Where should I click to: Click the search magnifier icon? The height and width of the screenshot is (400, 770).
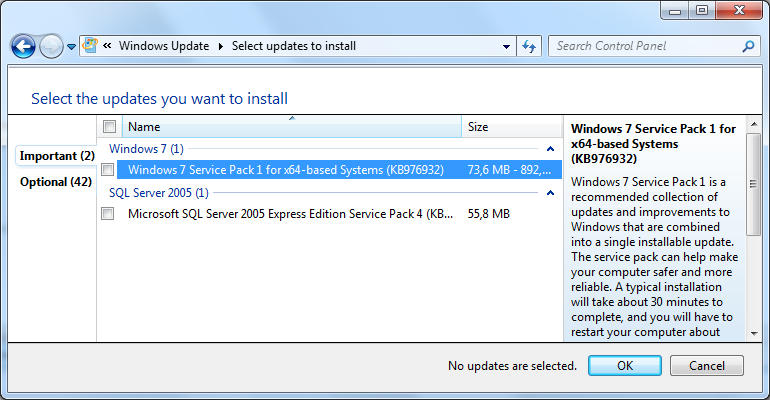coord(748,46)
